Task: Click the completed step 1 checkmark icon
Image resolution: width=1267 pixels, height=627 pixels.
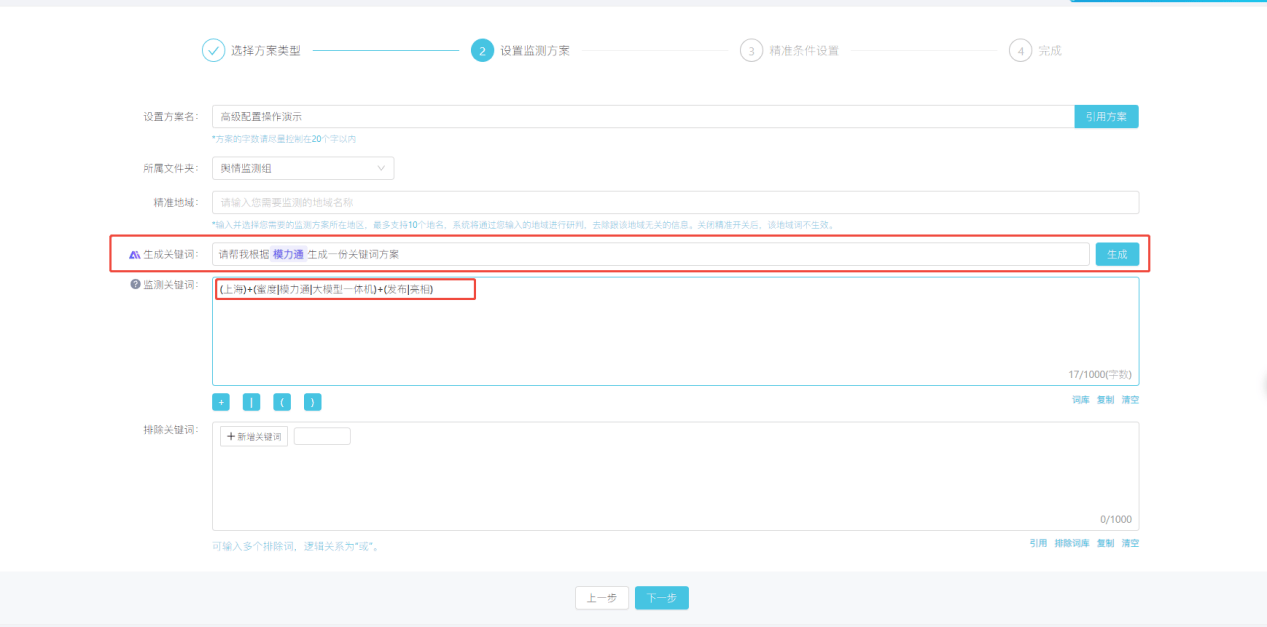Action: click(213, 51)
